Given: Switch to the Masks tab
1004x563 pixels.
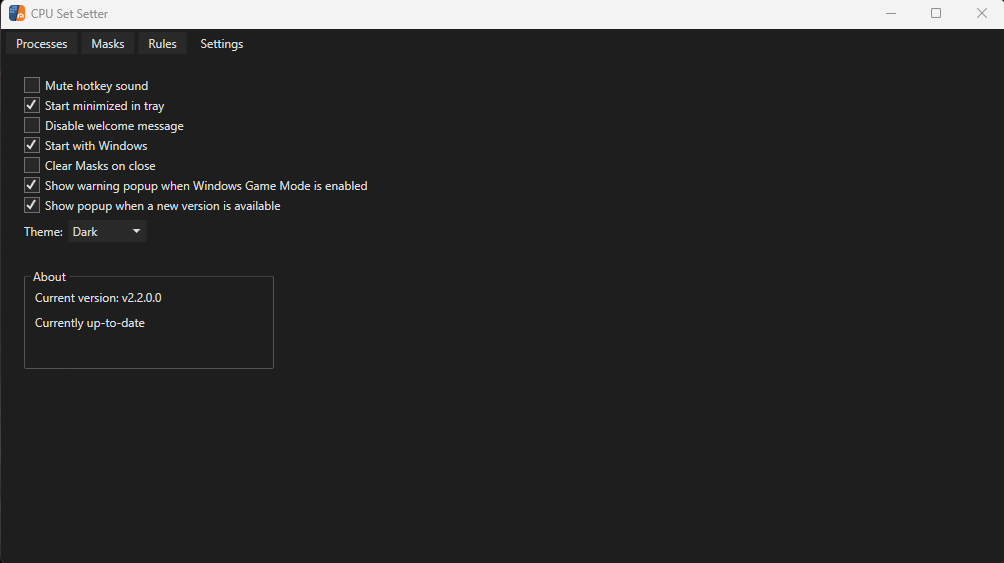Looking at the screenshot, I should tap(108, 44).
